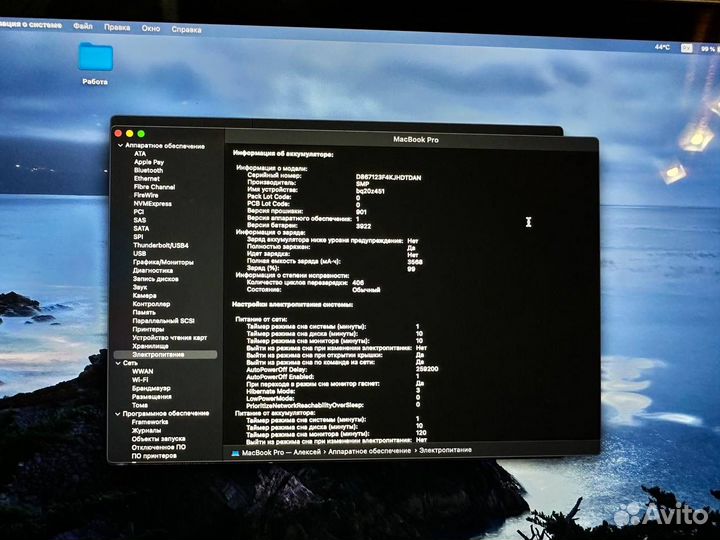
Task: Select PCI in the sidebar
Action: [139, 212]
